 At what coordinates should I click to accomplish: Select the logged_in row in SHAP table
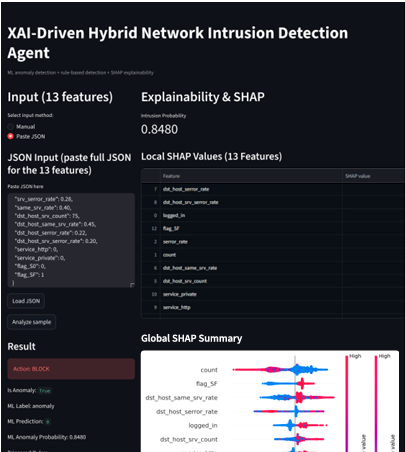[273, 215]
